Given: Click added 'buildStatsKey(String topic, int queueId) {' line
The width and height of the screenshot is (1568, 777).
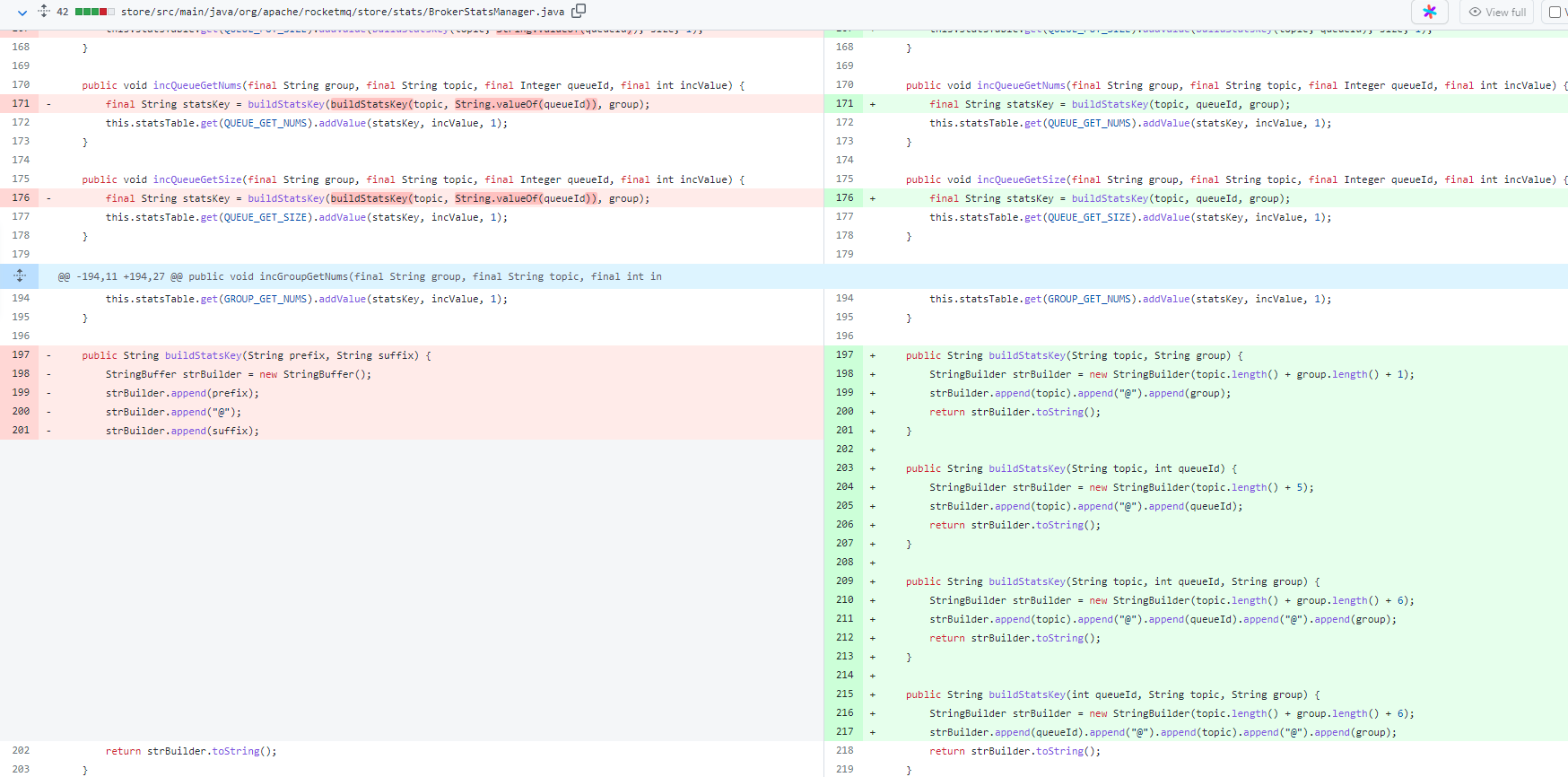Looking at the screenshot, I should tap(1072, 468).
